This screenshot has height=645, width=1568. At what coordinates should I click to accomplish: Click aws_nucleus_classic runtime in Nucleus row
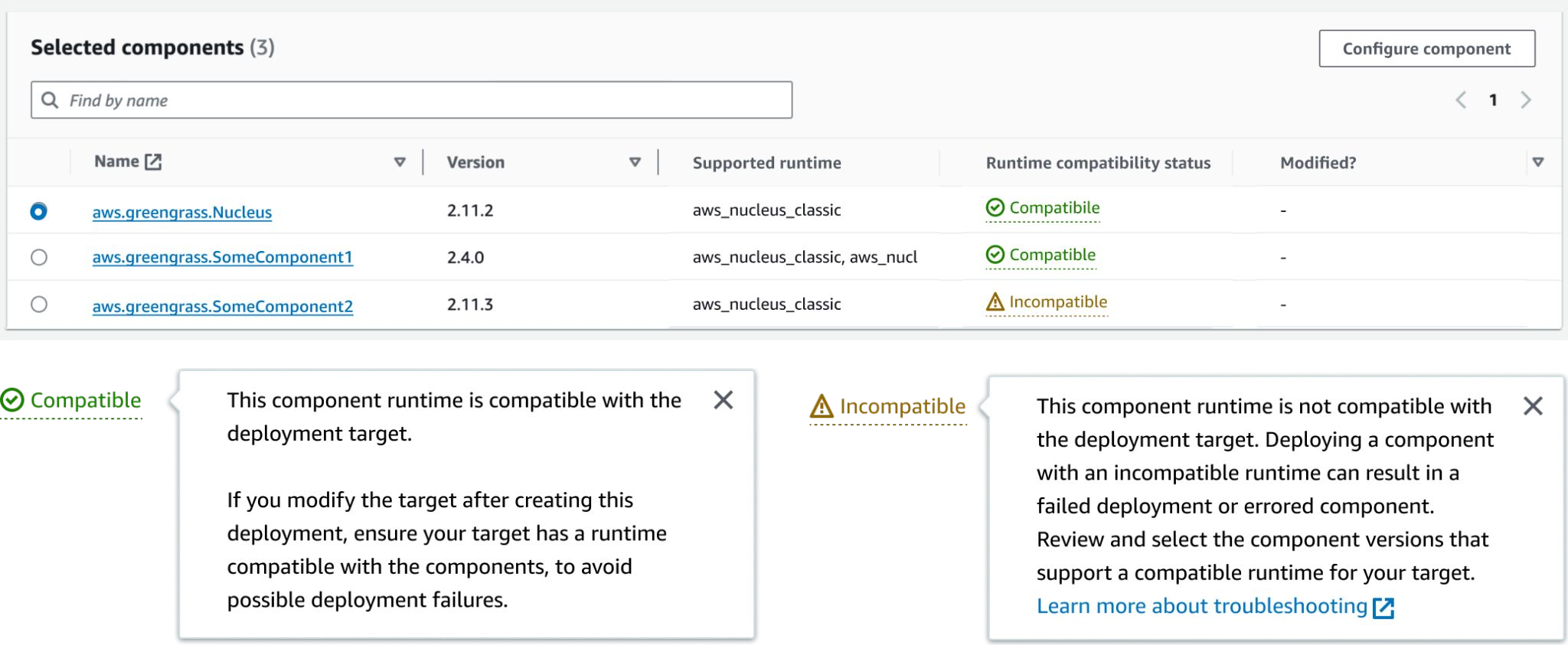point(766,210)
